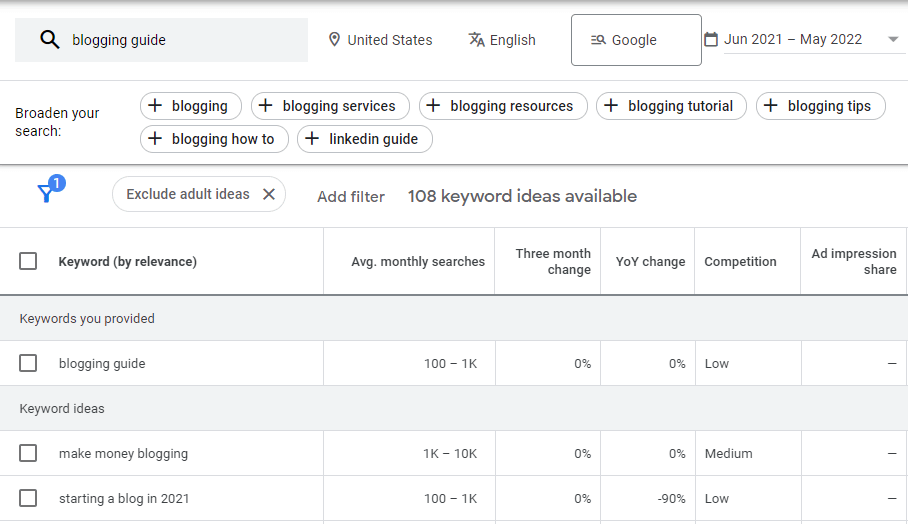This screenshot has height=524, width=908.
Task: Click plus icon on blogging tutorial chip
Action: point(611,105)
